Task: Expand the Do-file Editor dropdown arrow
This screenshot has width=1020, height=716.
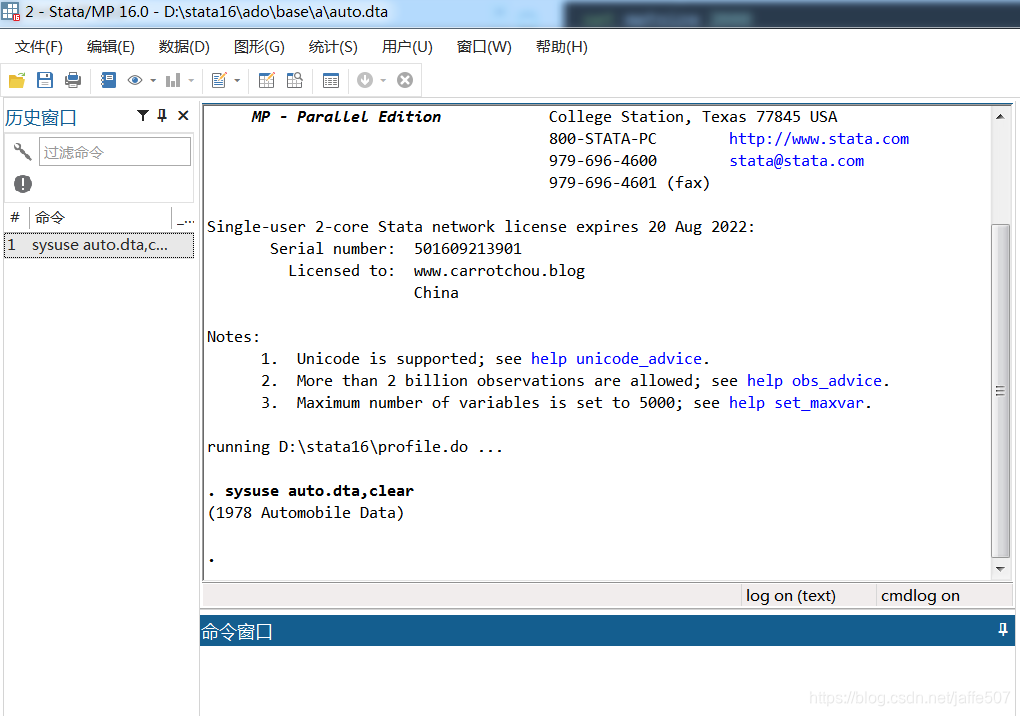Action: click(x=237, y=81)
